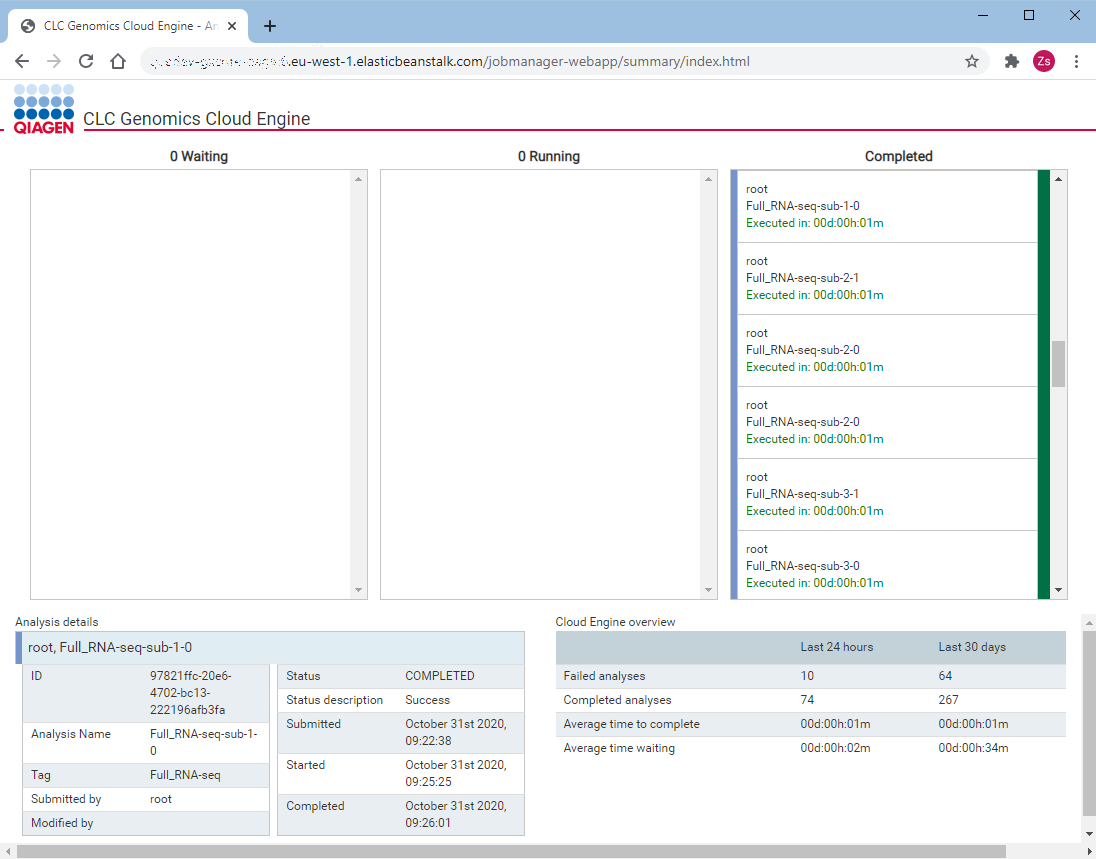Image resolution: width=1096 pixels, height=859 pixels.
Task: Maximize the browser window
Action: (x=1029, y=15)
